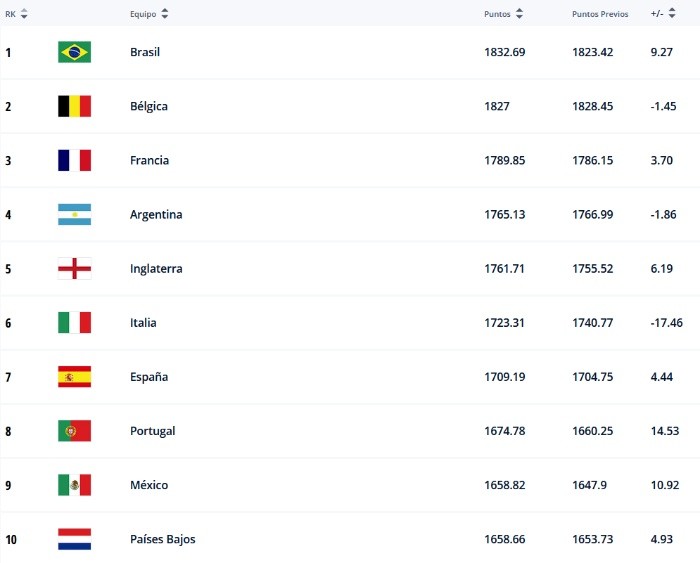Open the Brasil team link

[145, 52]
